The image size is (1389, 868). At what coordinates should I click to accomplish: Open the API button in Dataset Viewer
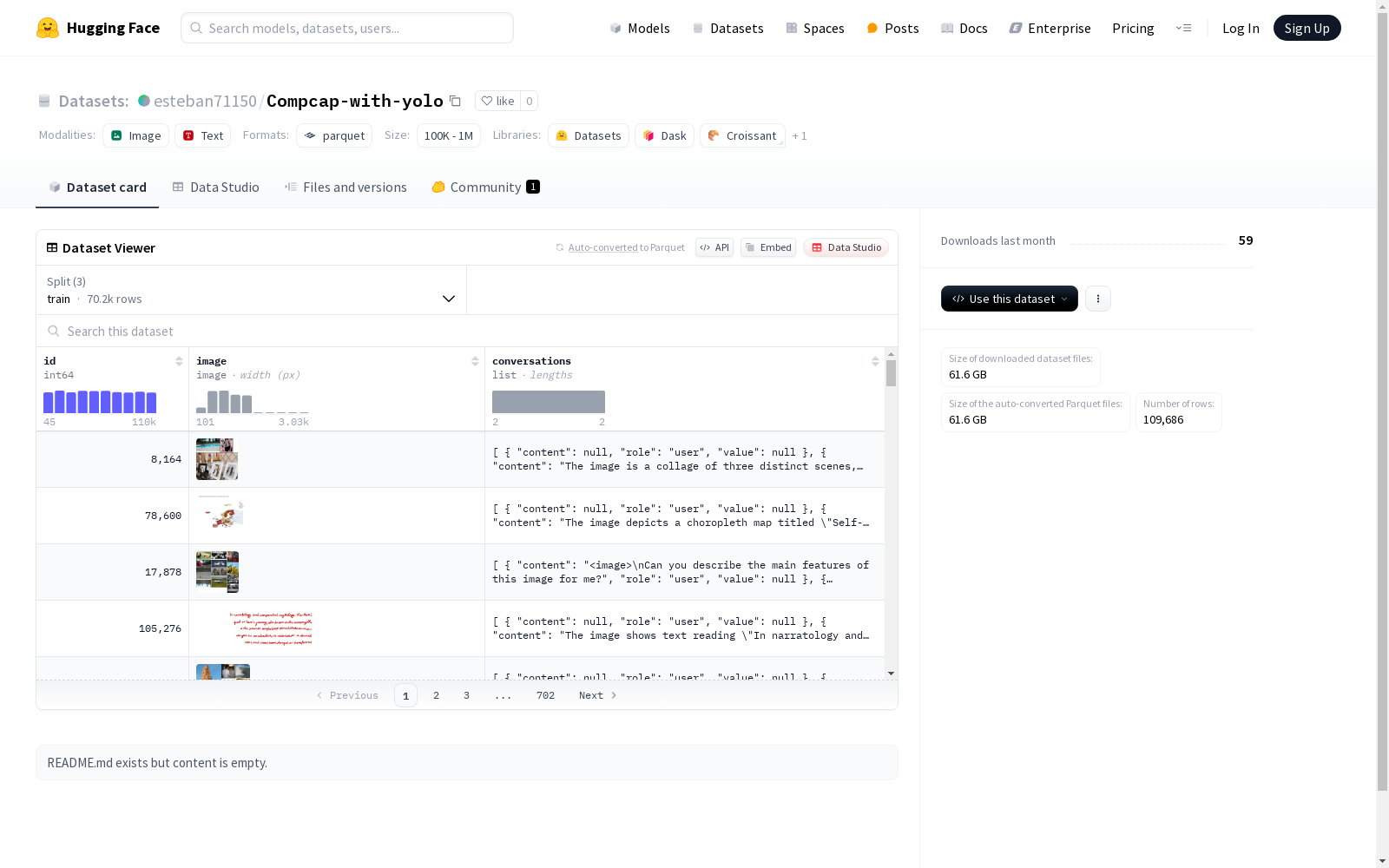click(714, 247)
